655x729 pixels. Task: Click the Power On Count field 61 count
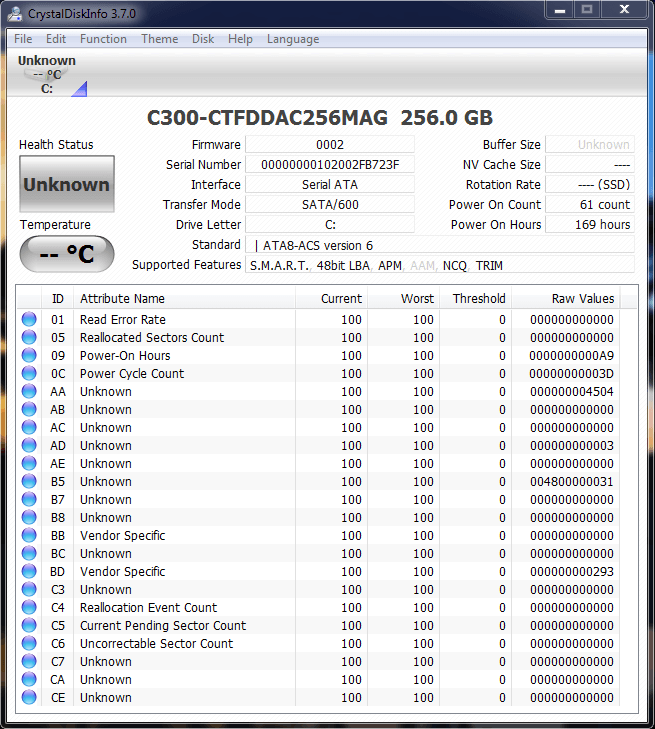click(x=590, y=205)
